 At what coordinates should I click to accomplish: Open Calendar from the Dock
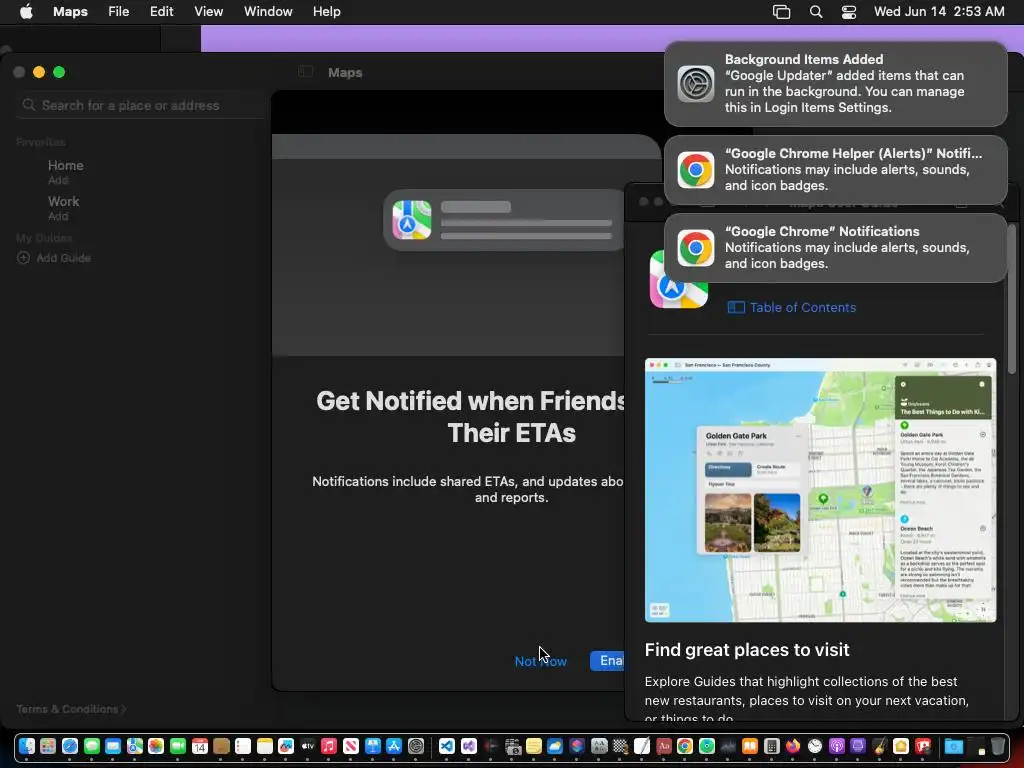pyautogui.click(x=200, y=746)
